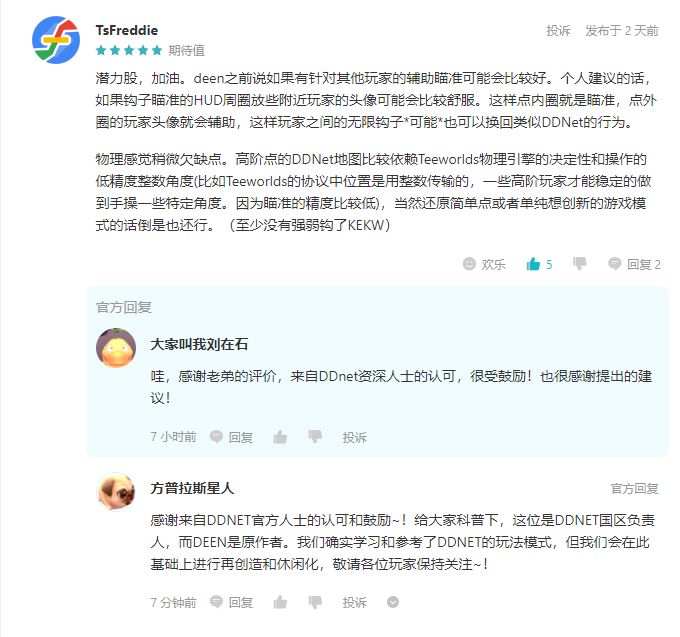
Task: Click the 欢乐 smiley reaction on the review
Action: (484, 264)
